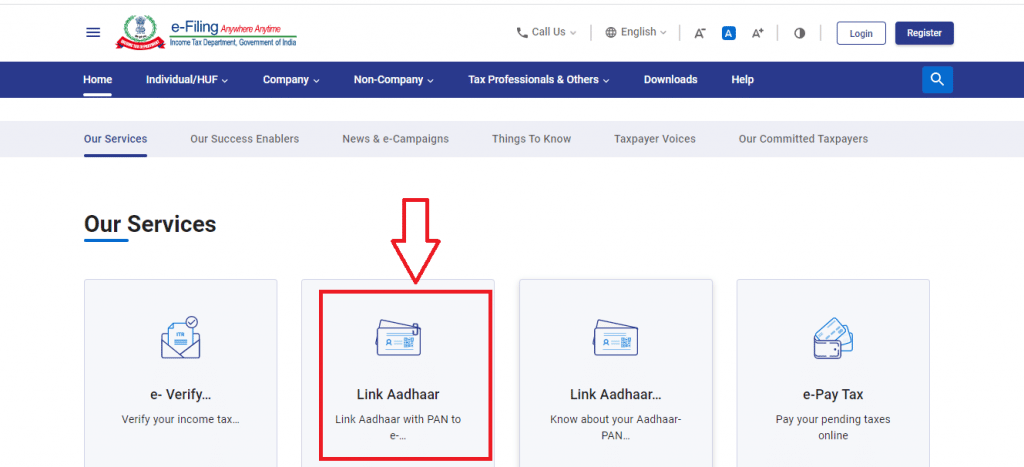
Task: Toggle the high contrast mode icon
Action: click(799, 33)
